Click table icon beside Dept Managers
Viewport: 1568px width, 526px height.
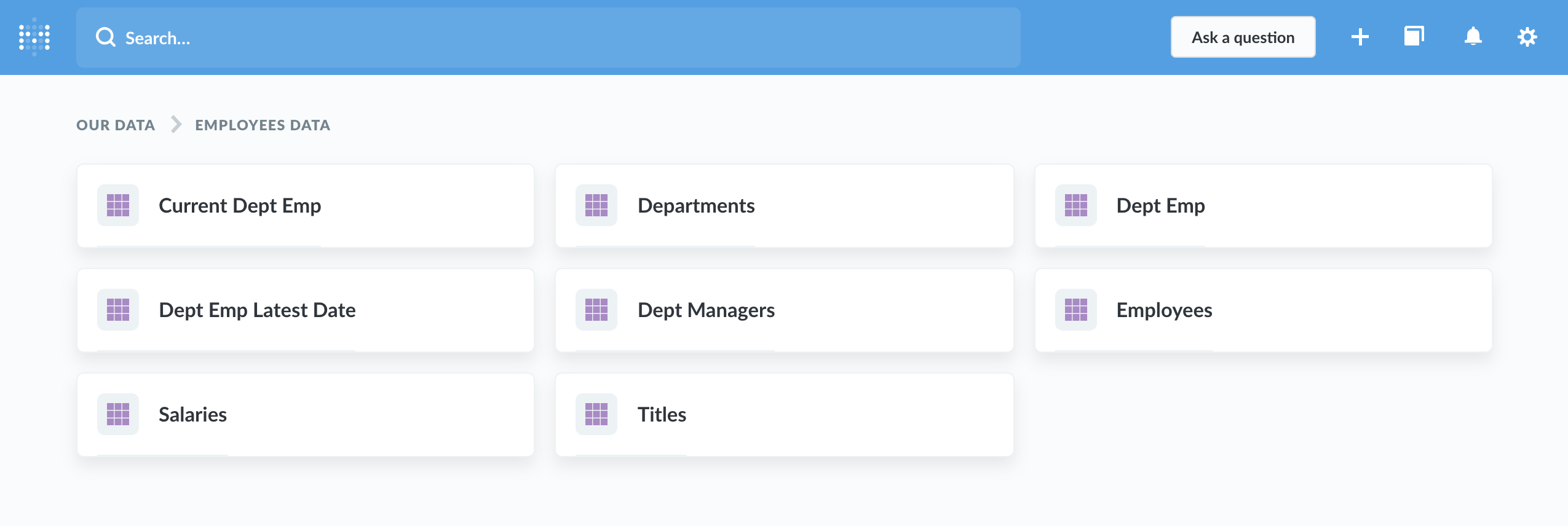[596, 310]
